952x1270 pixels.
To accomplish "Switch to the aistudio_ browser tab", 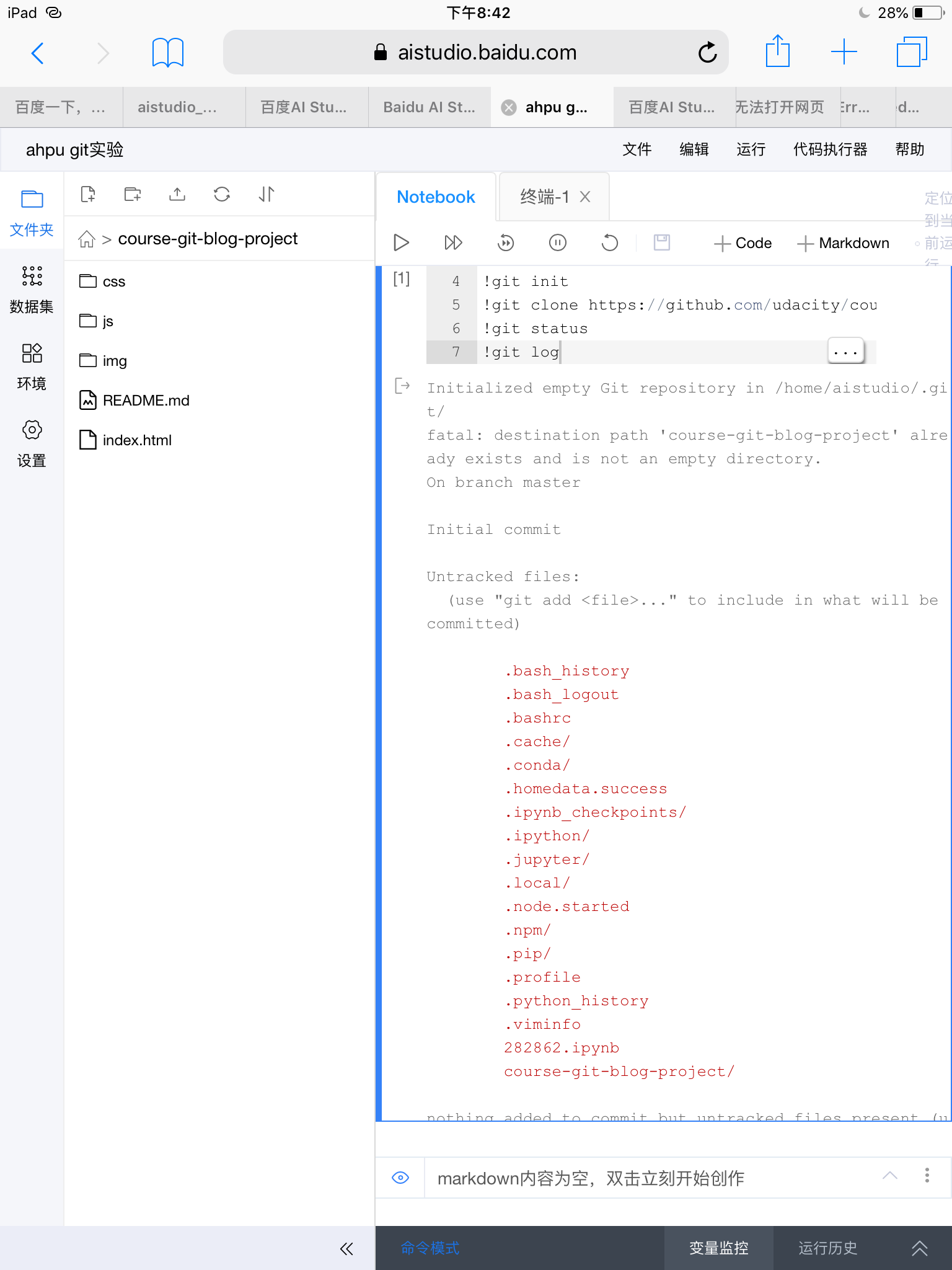I will tap(183, 107).
